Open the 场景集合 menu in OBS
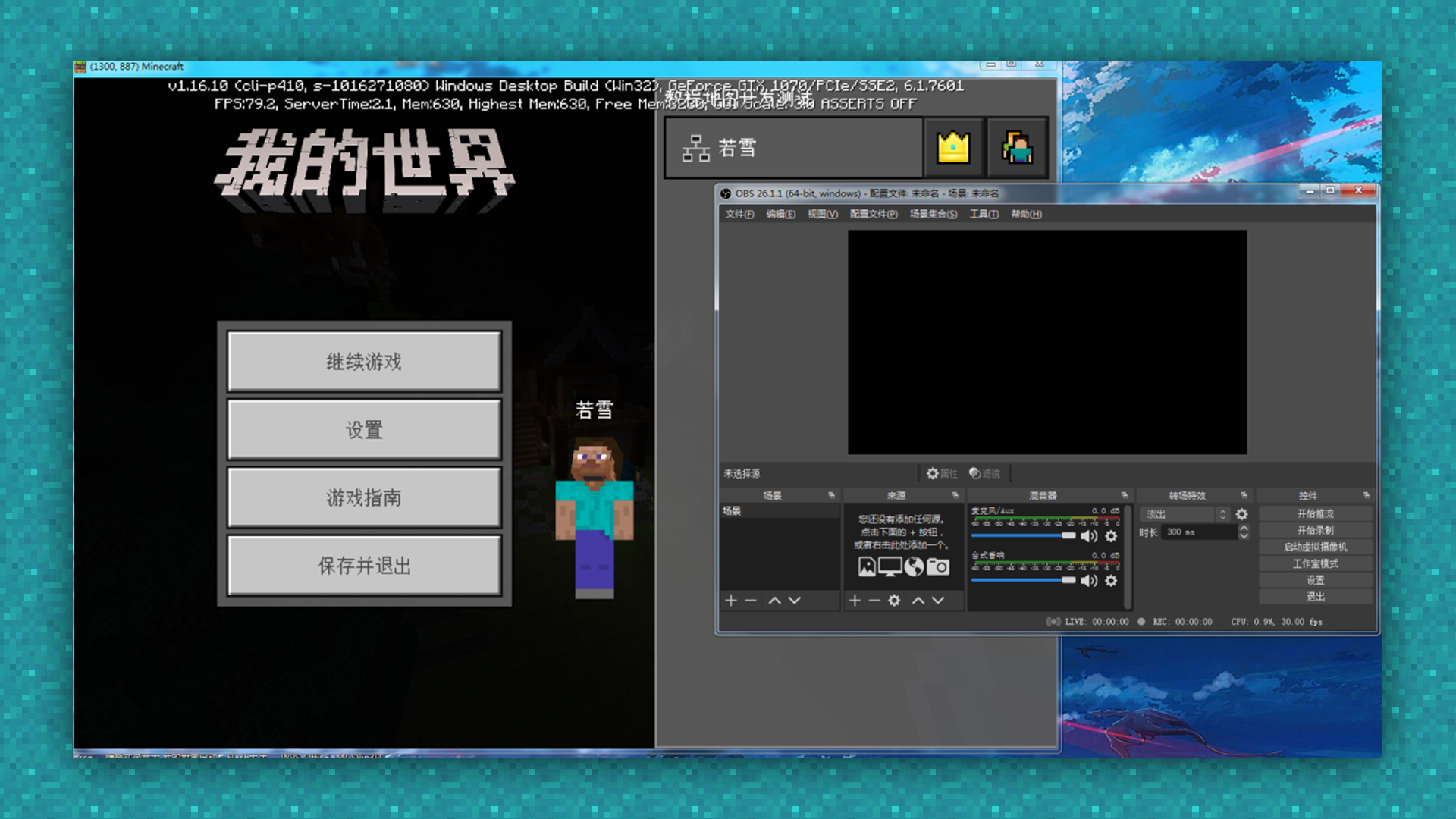This screenshot has width=1456, height=819. pyautogui.click(x=934, y=214)
